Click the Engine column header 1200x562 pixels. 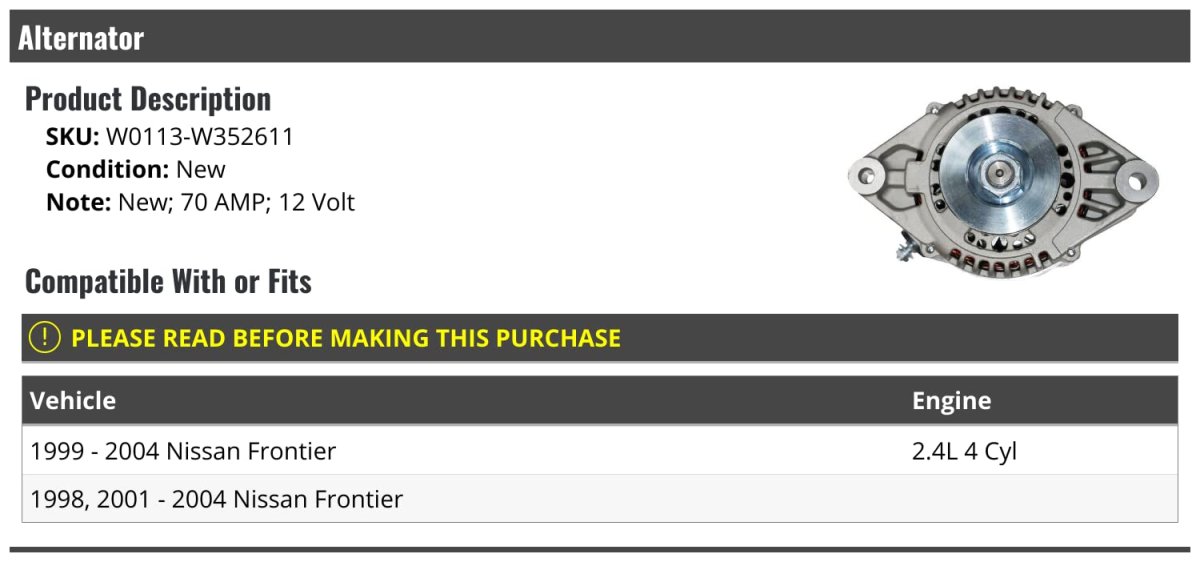pos(951,401)
